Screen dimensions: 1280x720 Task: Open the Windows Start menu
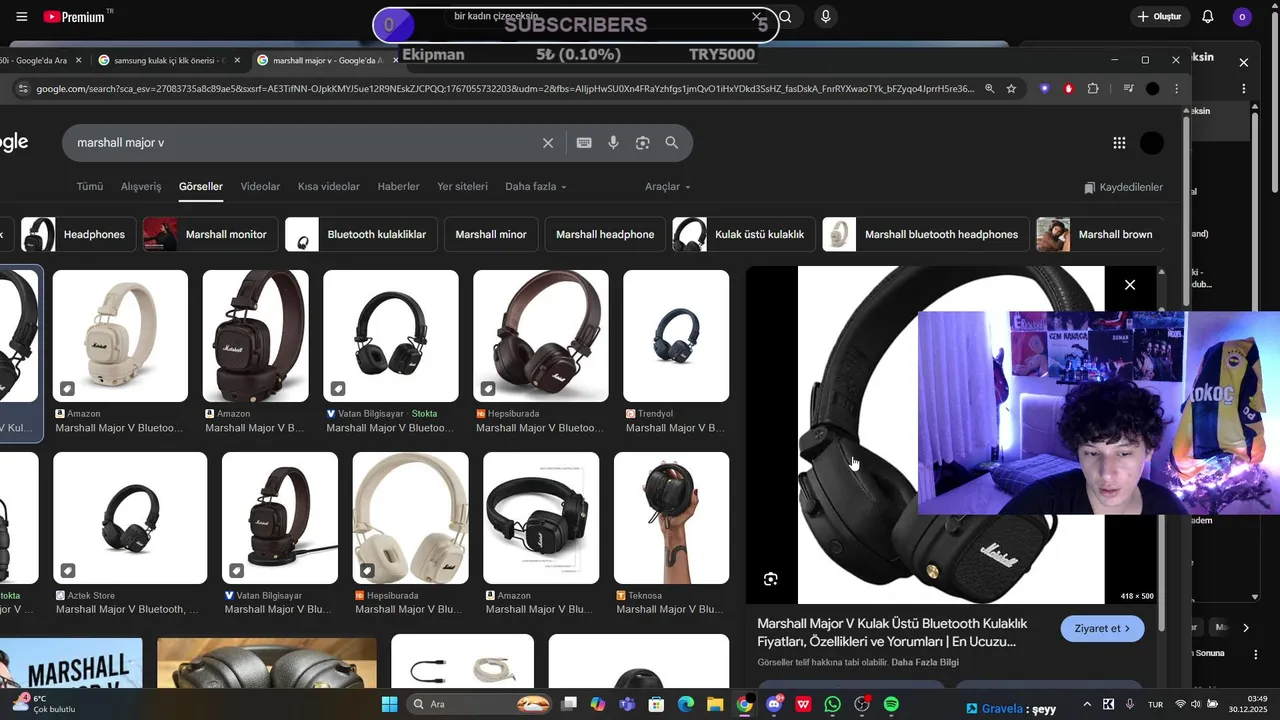click(389, 704)
